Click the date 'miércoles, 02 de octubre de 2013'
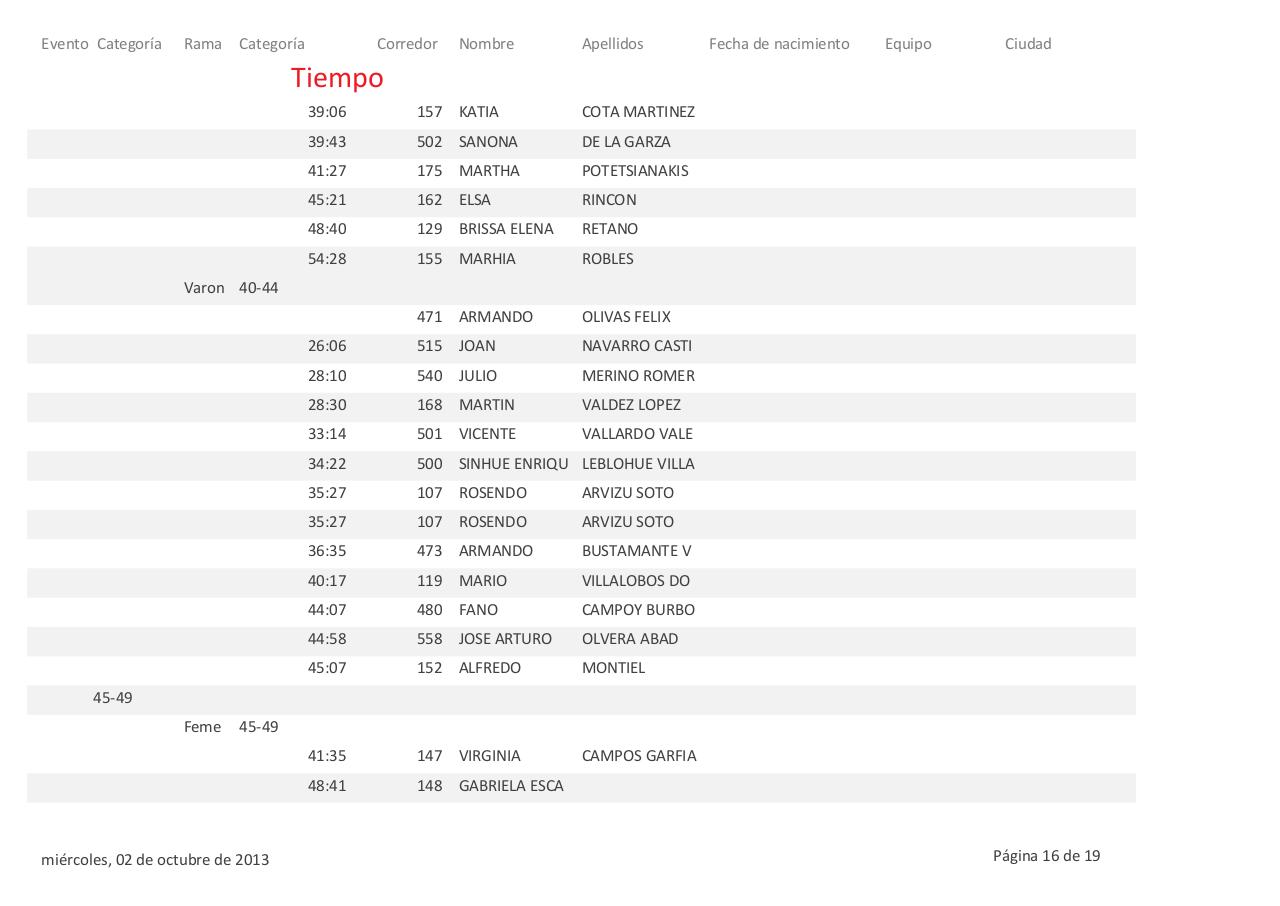This screenshot has height=906, width=1280. [155, 860]
